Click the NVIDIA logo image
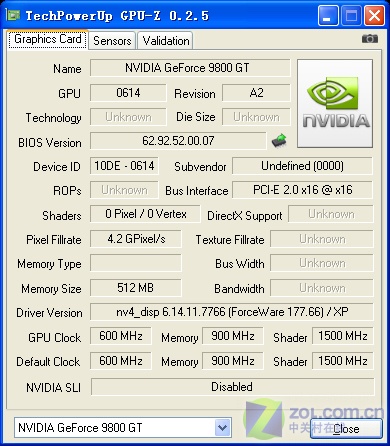The image size is (390, 446). (335, 103)
